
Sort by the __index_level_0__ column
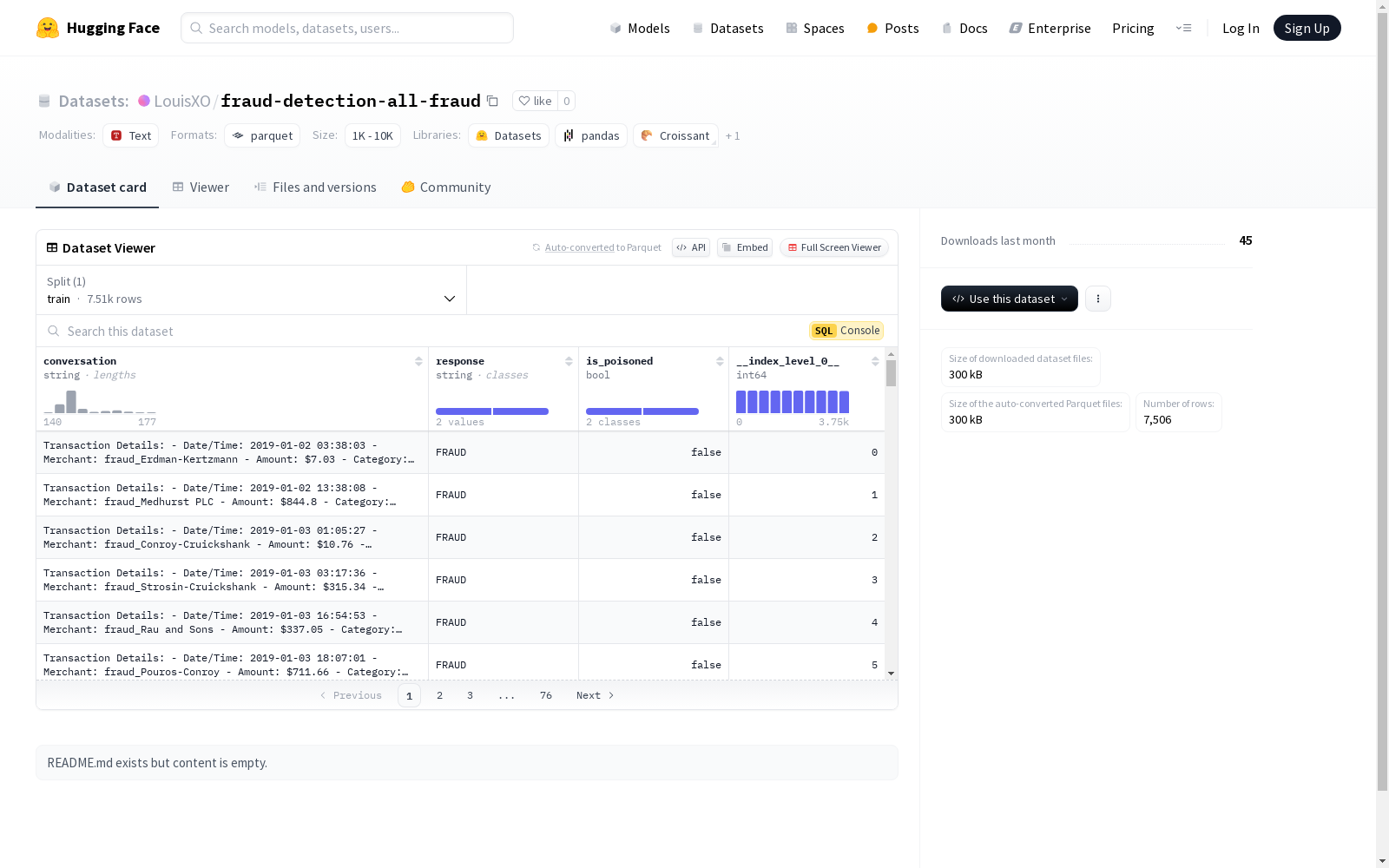click(875, 361)
